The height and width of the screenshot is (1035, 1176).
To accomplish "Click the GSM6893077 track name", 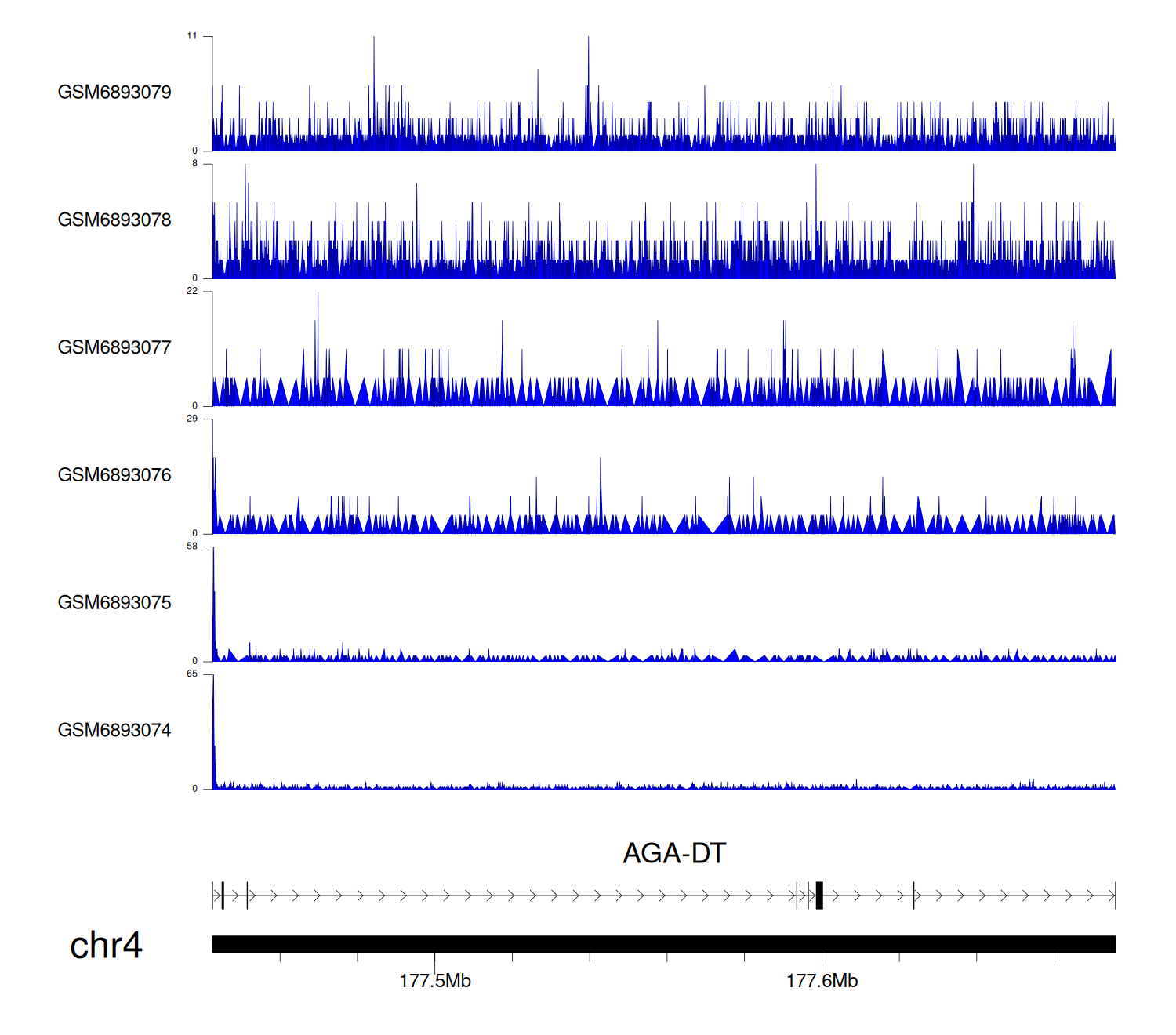I will [x=114, y=348].
